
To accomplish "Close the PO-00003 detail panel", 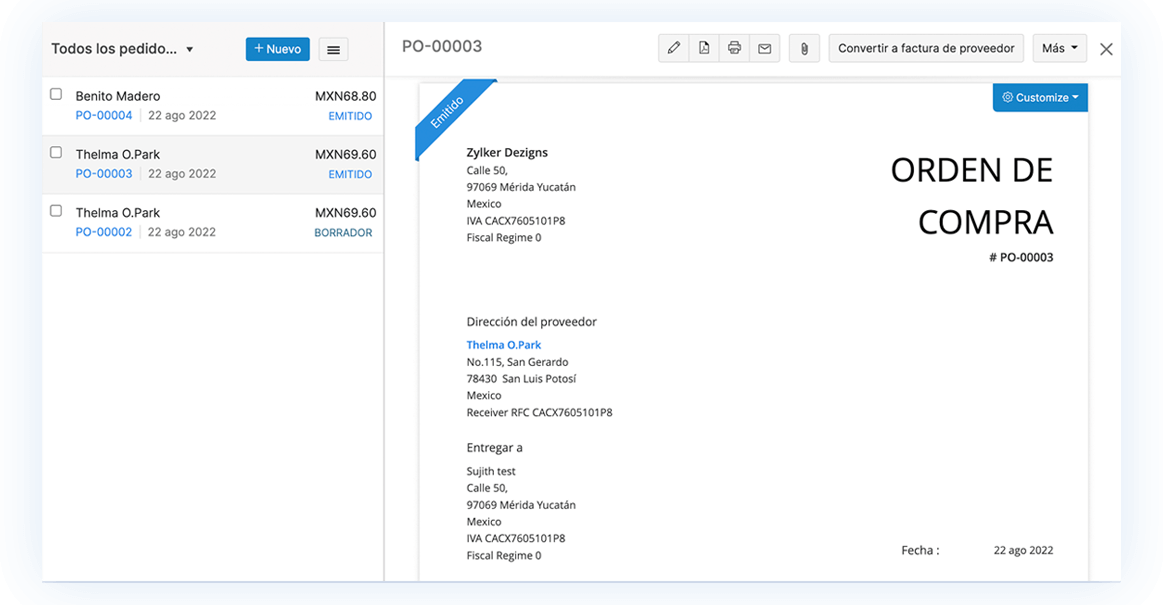I will (1106, 48).
